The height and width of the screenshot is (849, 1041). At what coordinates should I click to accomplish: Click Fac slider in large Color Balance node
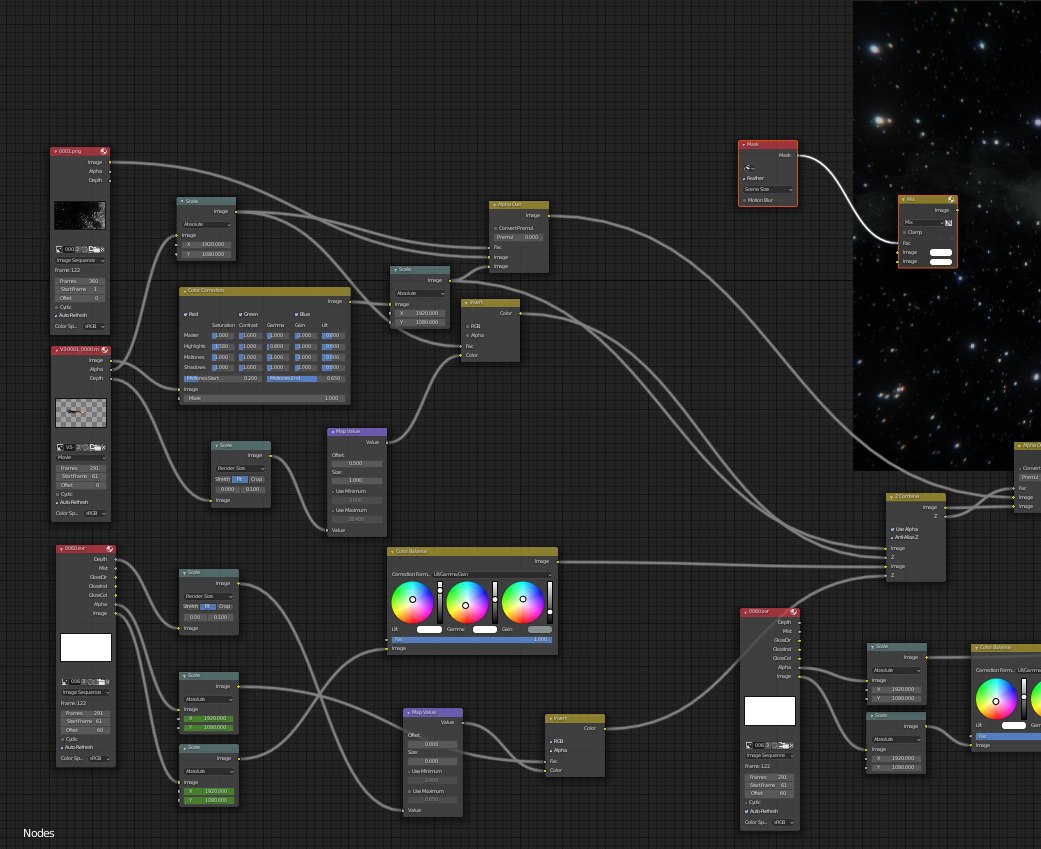pyautogui.click(x=471, y=639)
